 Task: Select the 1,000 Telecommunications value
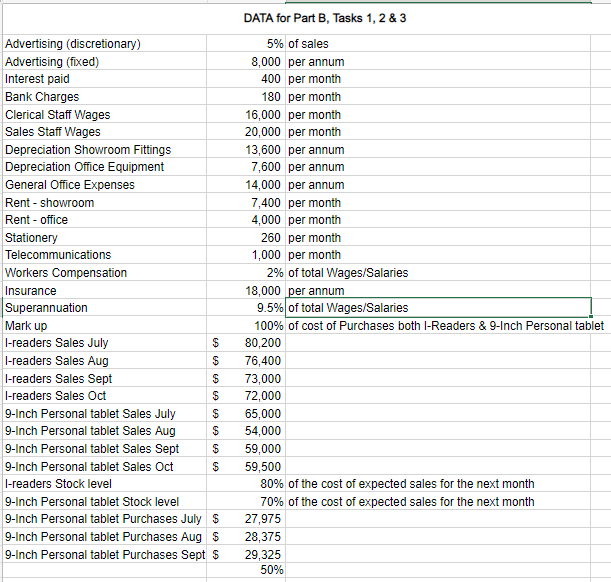(x=246, y=255)
